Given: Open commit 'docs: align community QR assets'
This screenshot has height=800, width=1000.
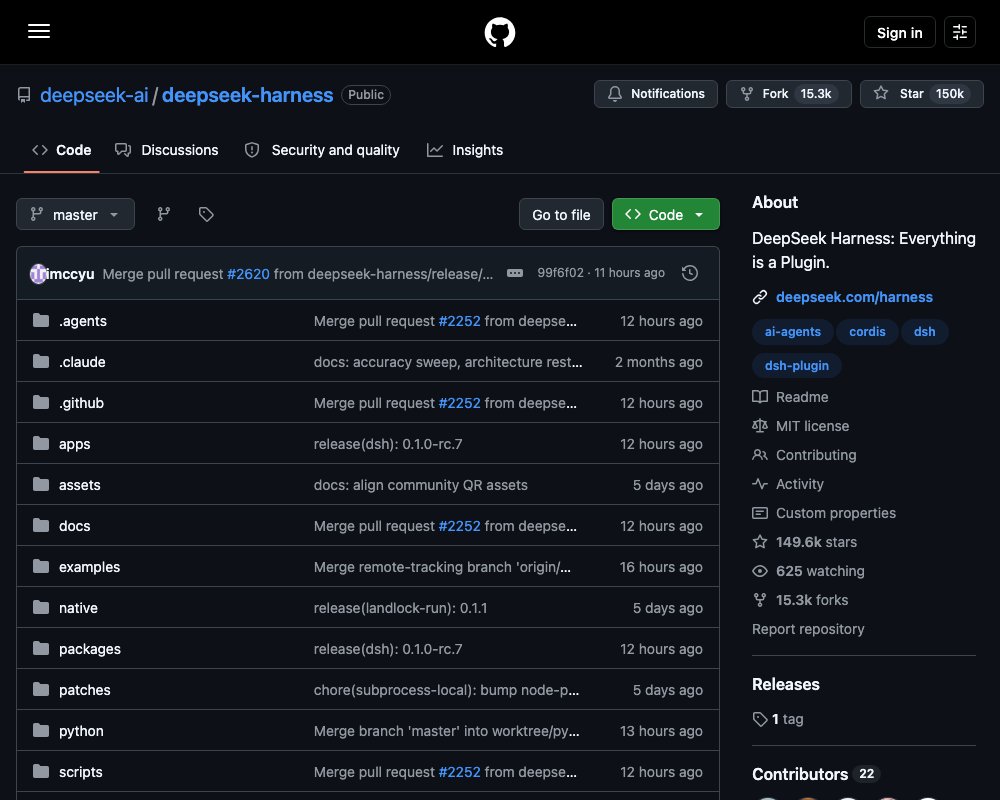Looking at the screenshot, I should [x=420, y=485].
